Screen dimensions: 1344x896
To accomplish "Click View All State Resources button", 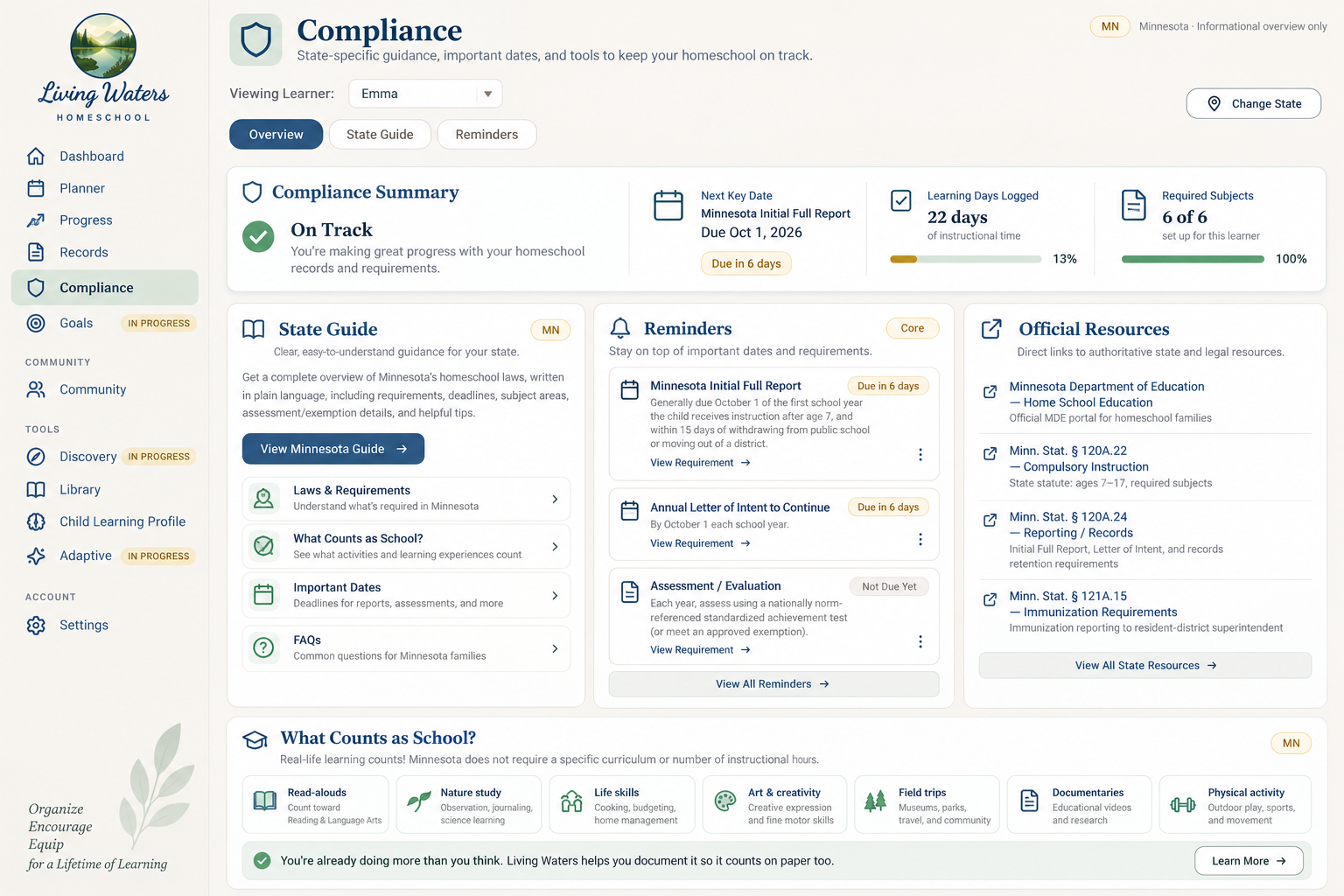I will click(1145, 666).
